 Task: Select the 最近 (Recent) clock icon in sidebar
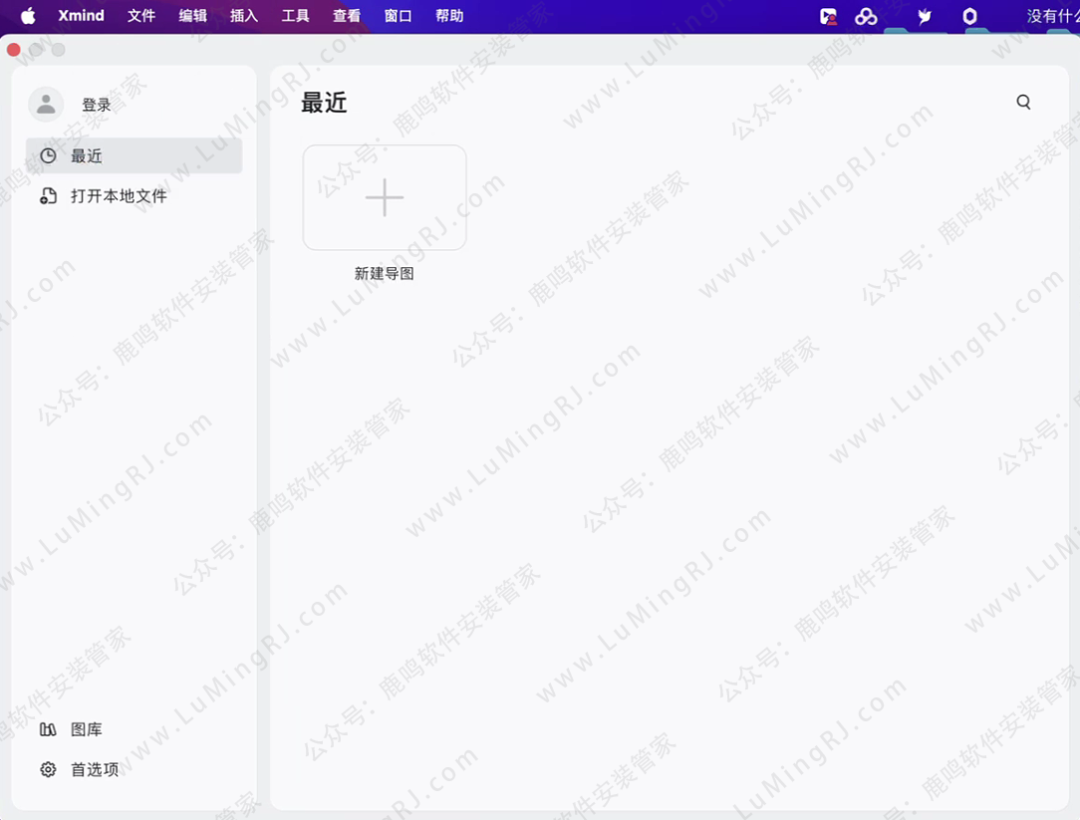(x=48, y=155)
